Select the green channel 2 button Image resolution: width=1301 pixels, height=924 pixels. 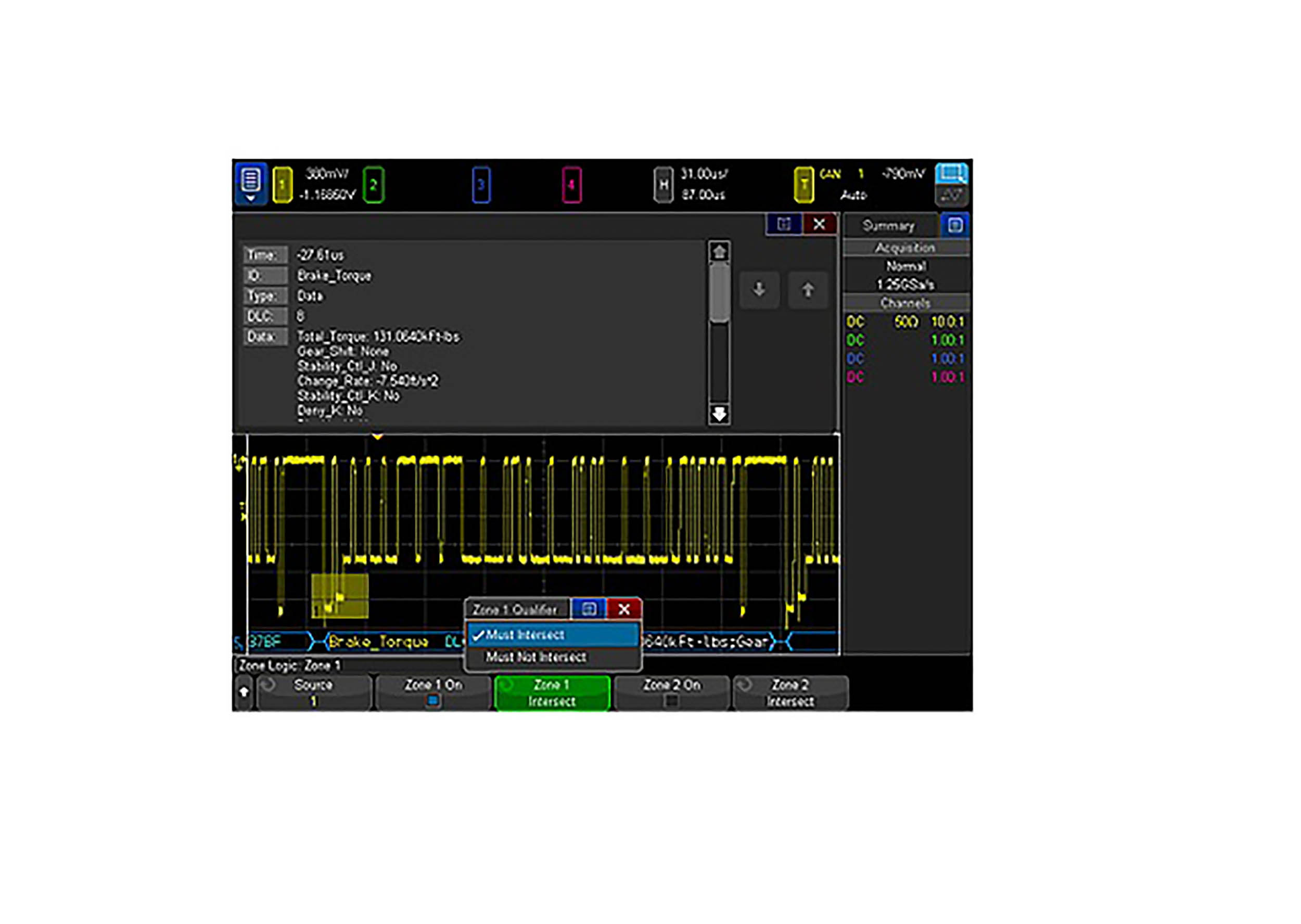coord(373,184)
